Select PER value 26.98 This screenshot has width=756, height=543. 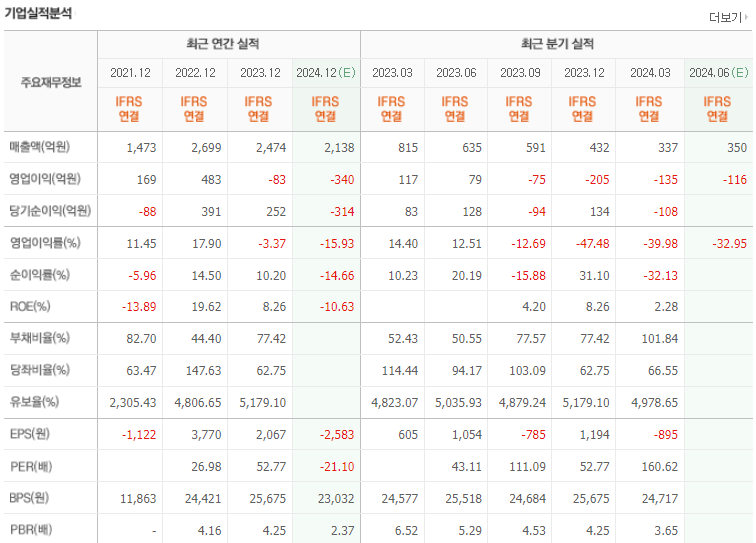206,467
